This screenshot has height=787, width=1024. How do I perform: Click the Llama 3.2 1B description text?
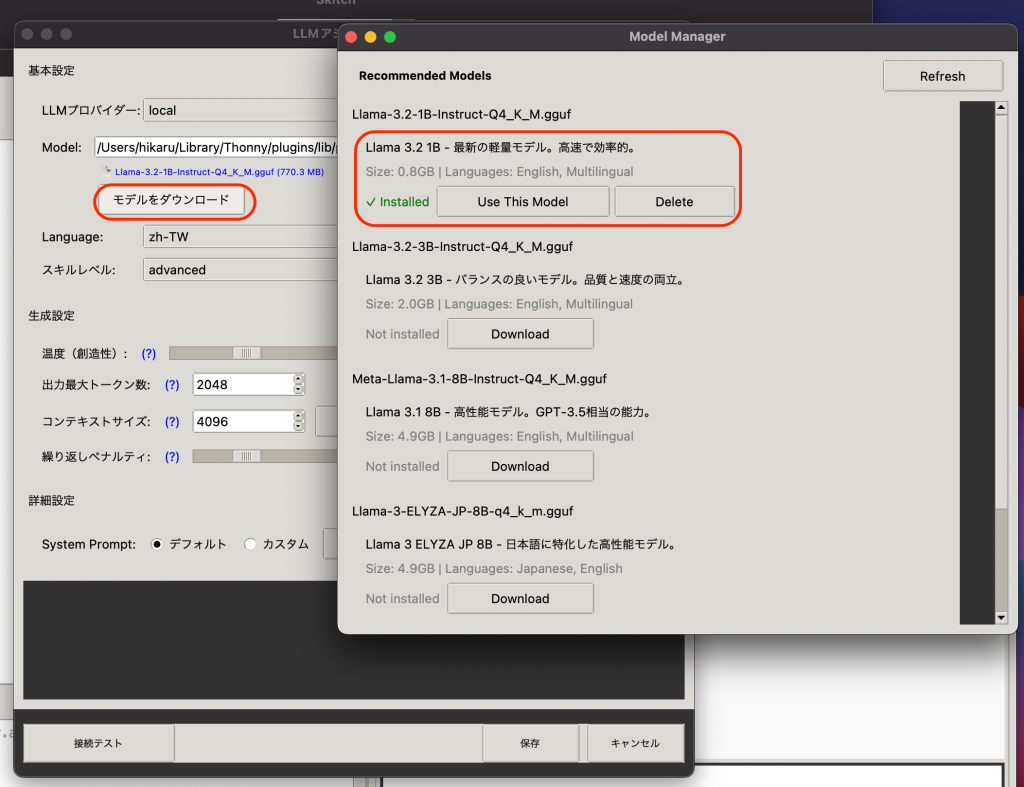coord(501,148)
